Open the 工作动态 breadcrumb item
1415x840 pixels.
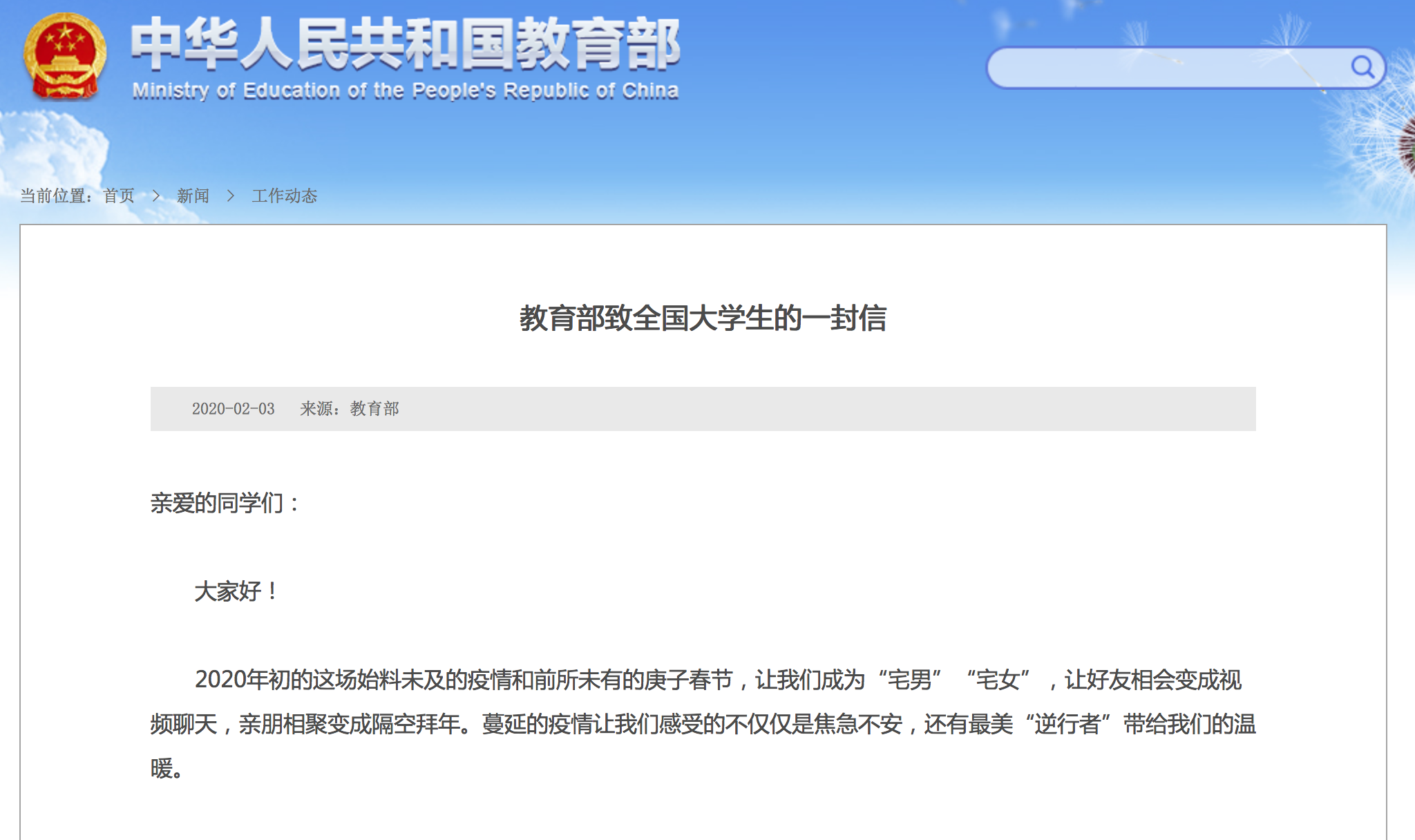285,196
